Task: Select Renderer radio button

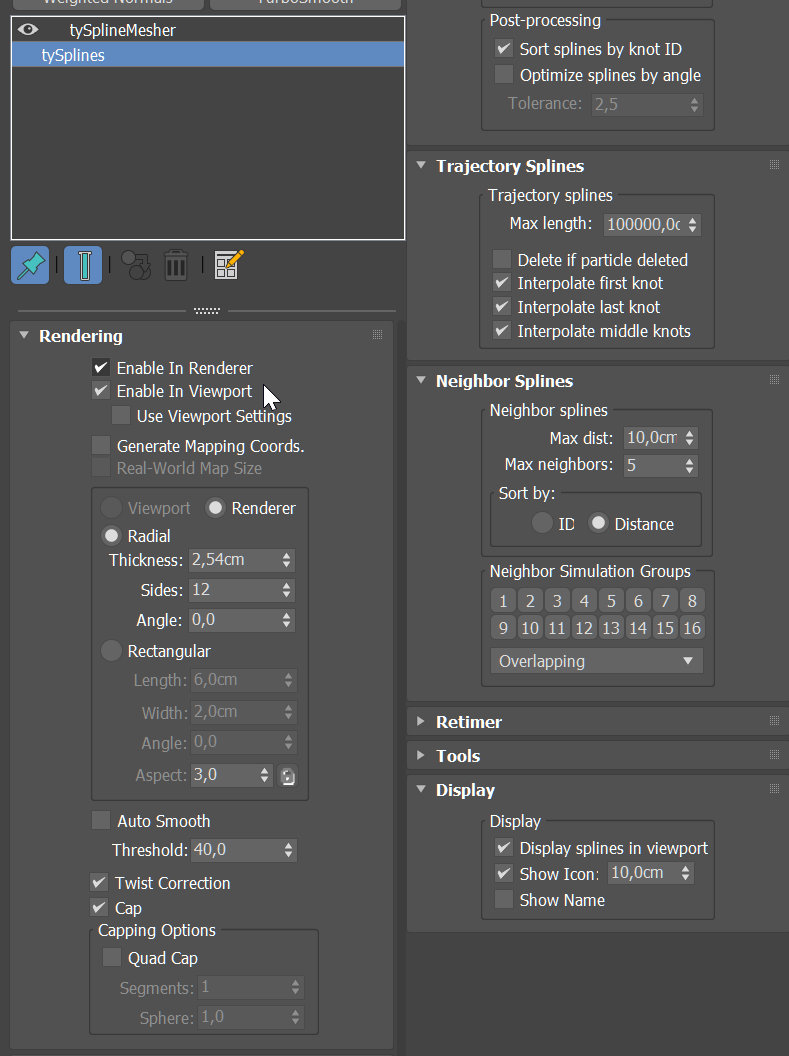Action: click(x=215, y=508)
